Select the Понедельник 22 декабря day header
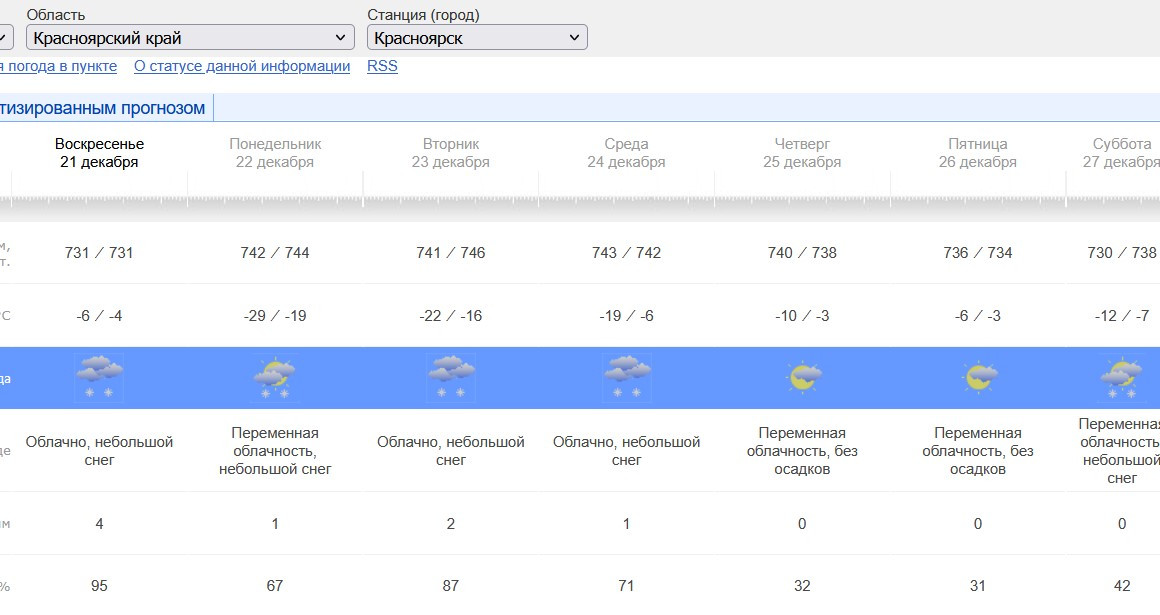The width and height of the screenshot is (1160, 615). tap(275, 153)
